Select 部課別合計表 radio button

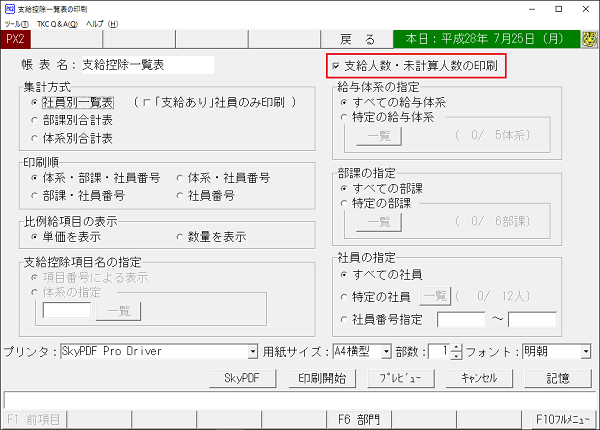[x=34, y=121]
